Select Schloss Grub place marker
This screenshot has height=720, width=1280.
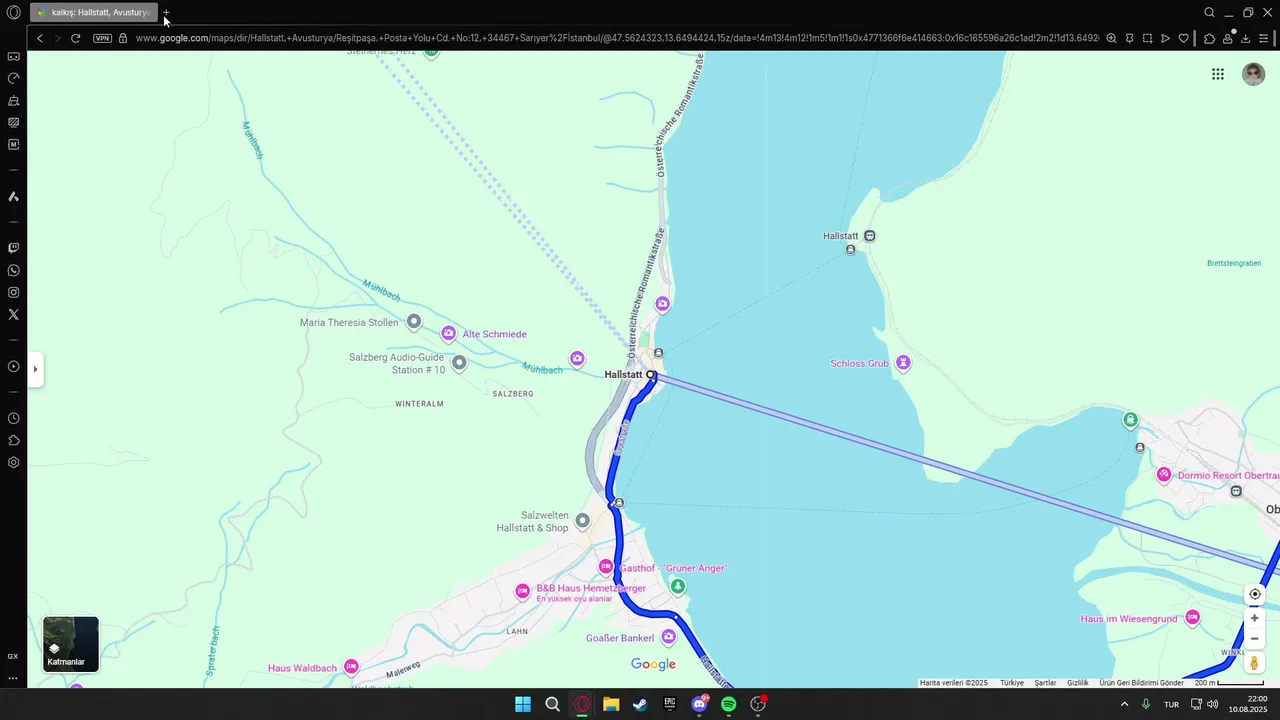tap(903, 363)
